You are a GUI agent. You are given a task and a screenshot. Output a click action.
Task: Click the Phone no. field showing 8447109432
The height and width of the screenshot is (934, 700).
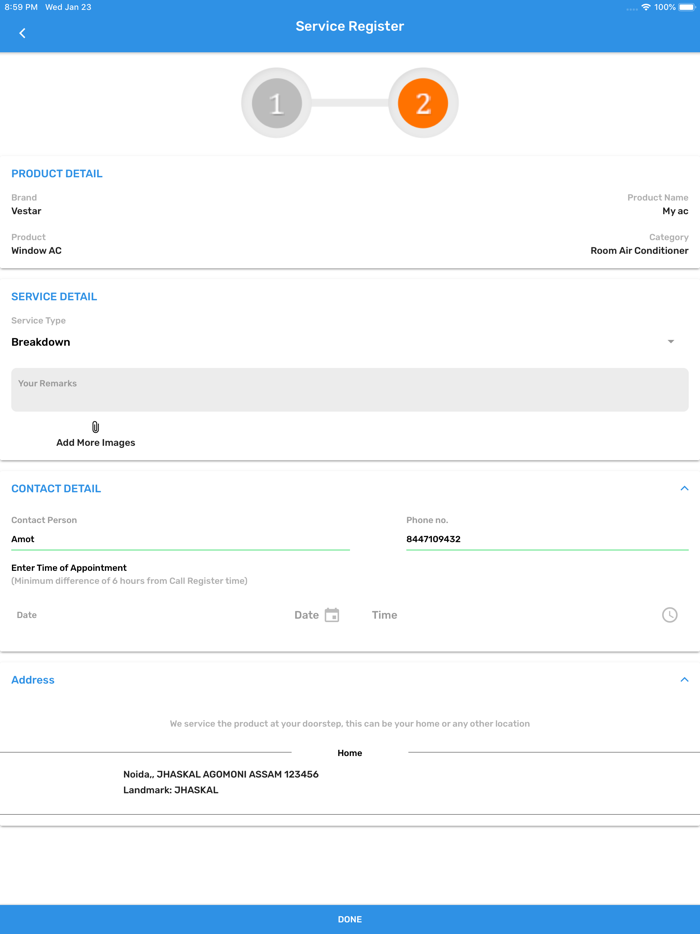(x=546, y=538)
